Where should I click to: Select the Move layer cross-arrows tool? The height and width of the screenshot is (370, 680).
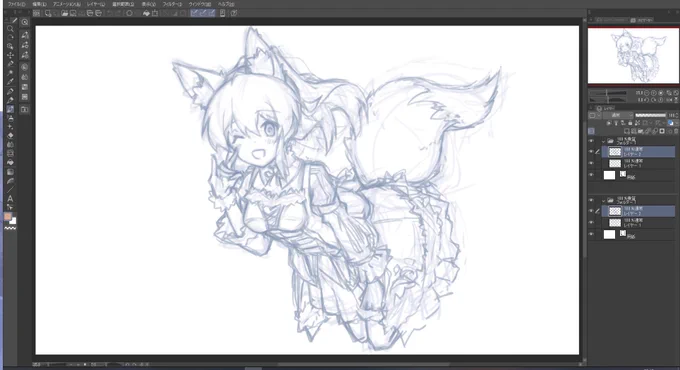[x=10, y=55]
